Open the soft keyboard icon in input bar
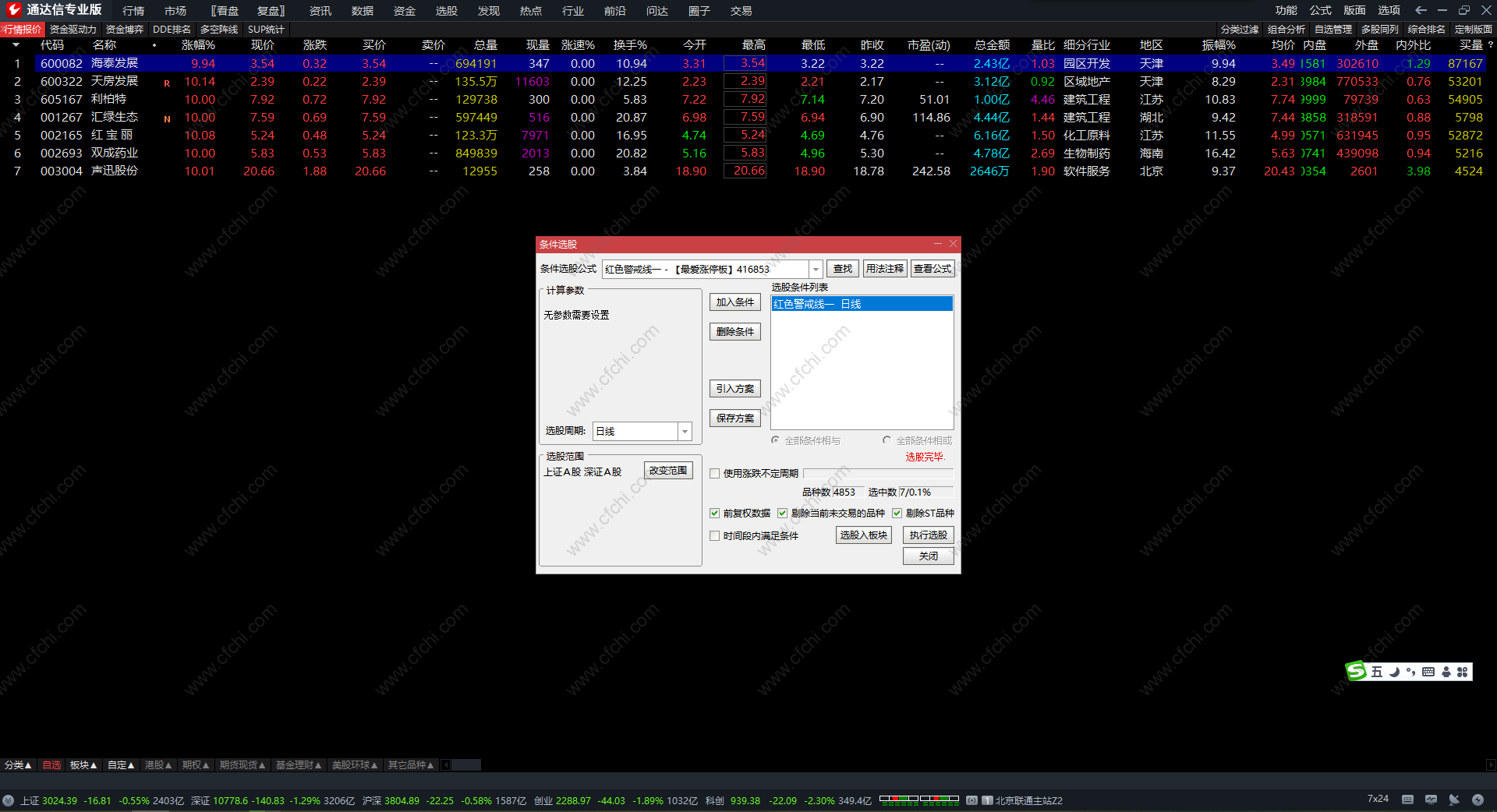The height and width of the screenshot is (812, 1497). tap(1428, 672)
